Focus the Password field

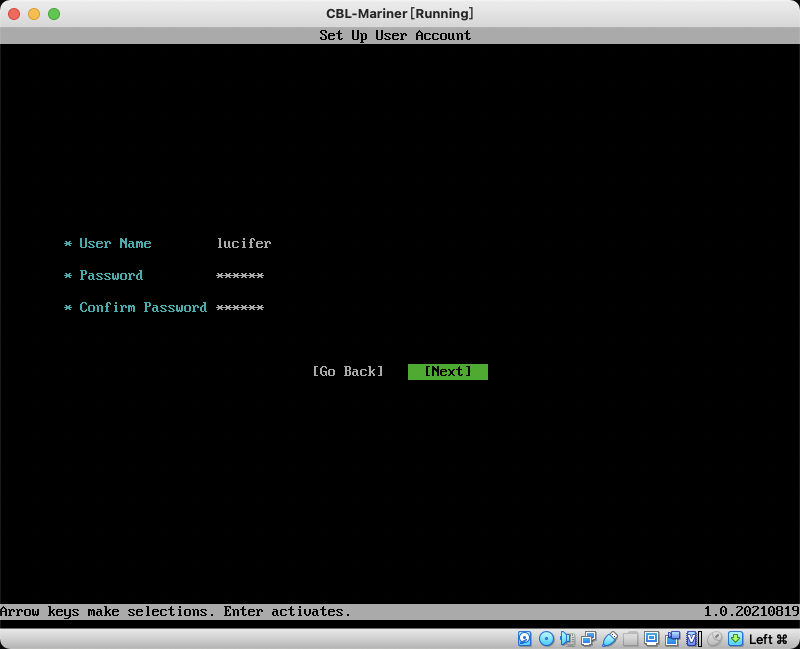point(240,276)
